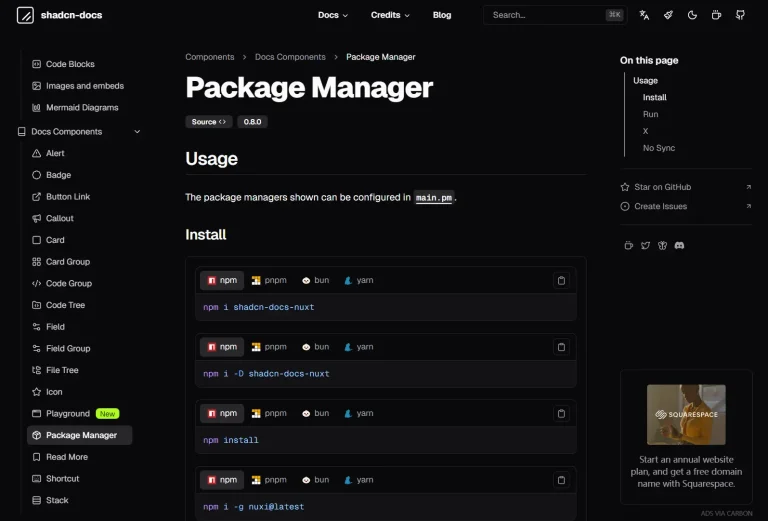Click the theme customizer paintbrush icon
Viewport: 768px width, 521px height.
(x=668, y=15)
